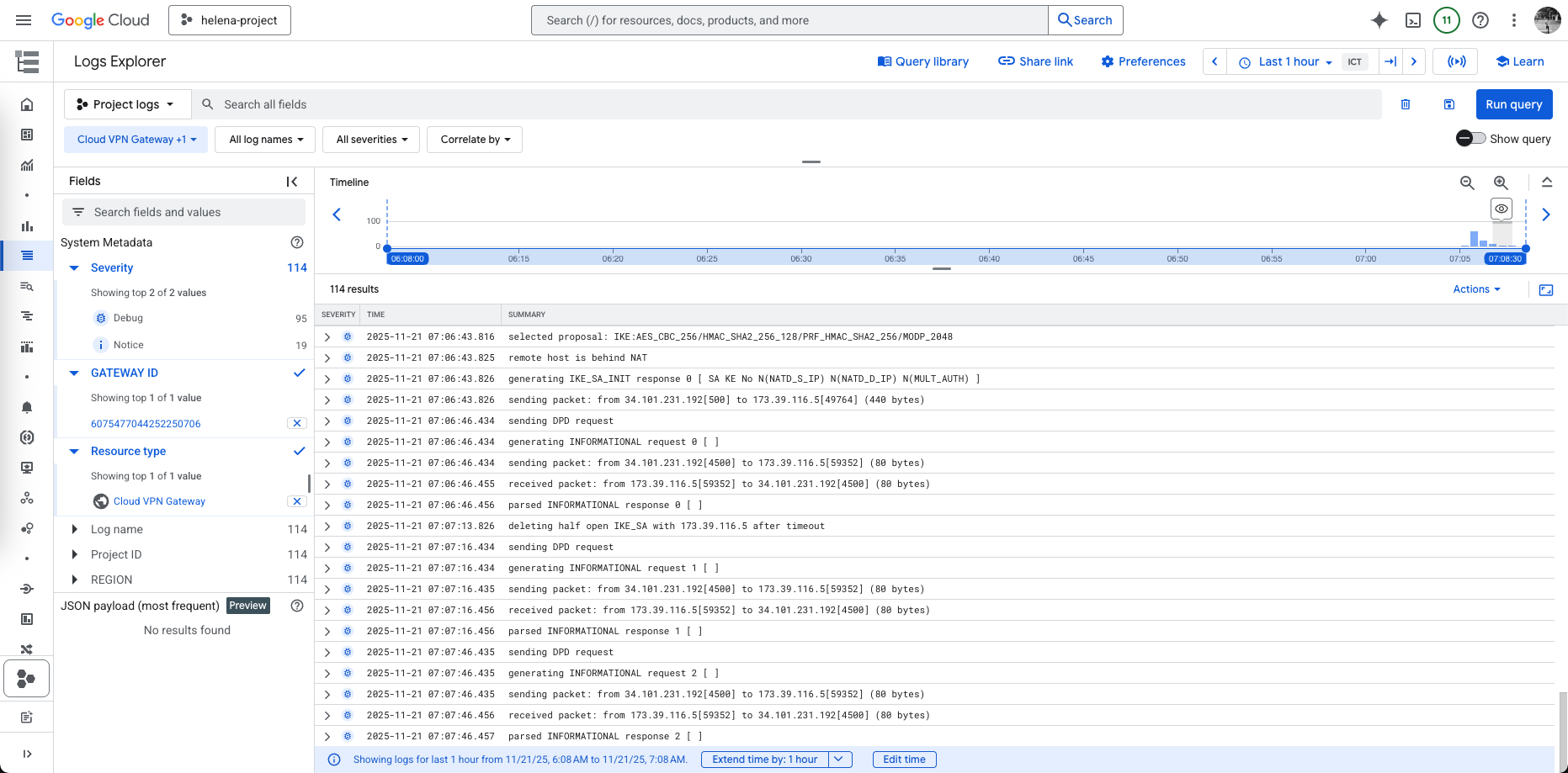Zoom out the timeline histogram

pos(1467,183)
